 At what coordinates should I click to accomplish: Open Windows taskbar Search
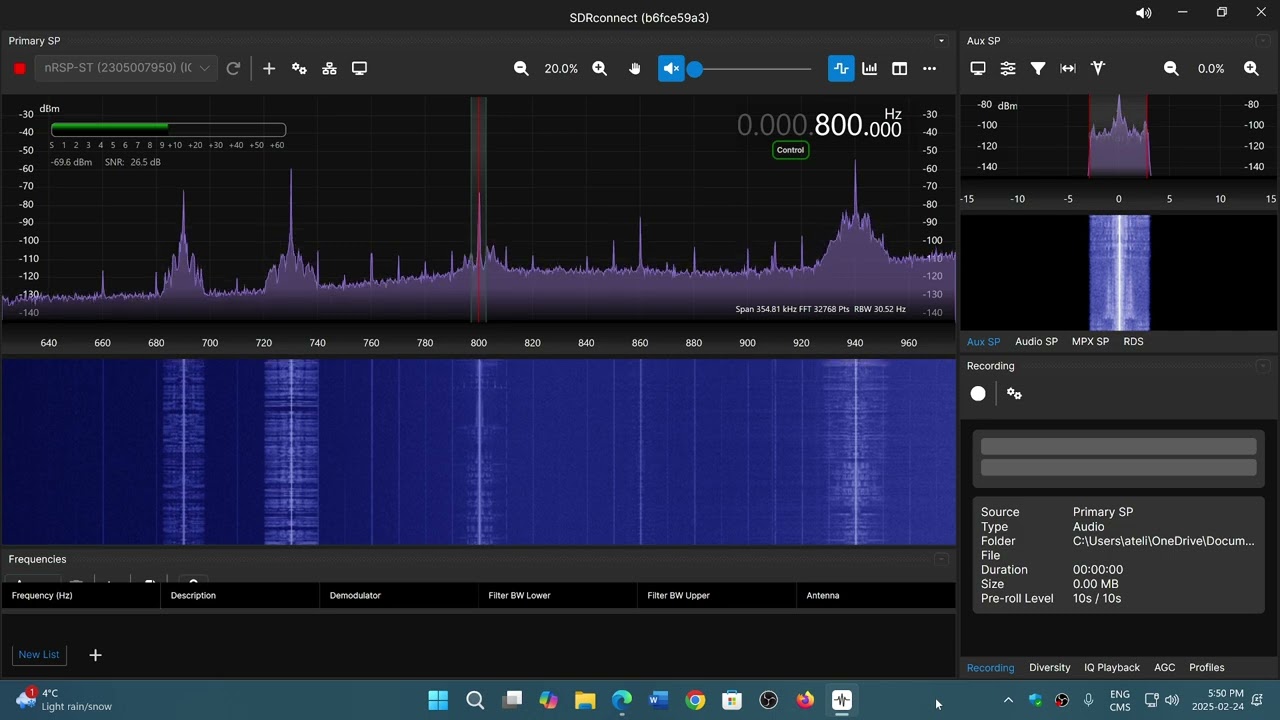pyautogui.click(x=475, y=700)
